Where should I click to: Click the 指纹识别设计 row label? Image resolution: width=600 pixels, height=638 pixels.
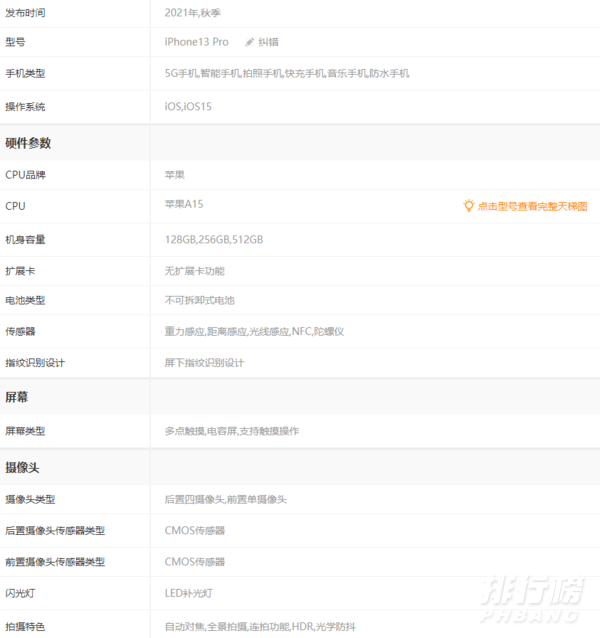tap(35, 363)
